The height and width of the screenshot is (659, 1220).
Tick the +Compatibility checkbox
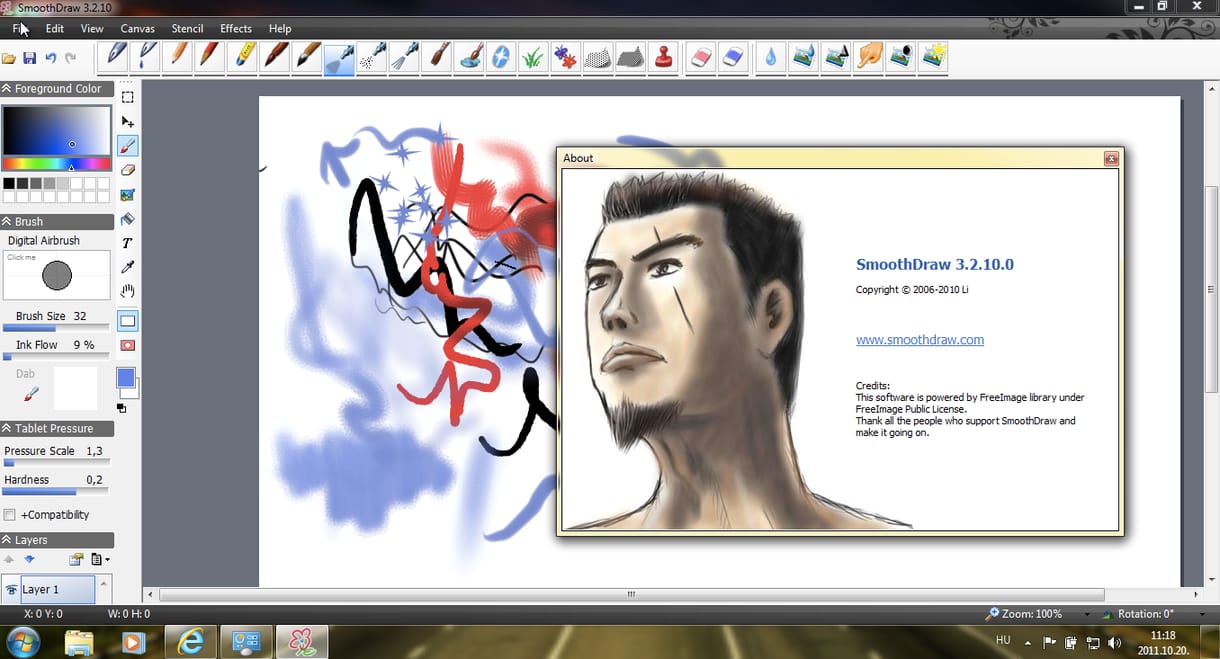(10, 515)
